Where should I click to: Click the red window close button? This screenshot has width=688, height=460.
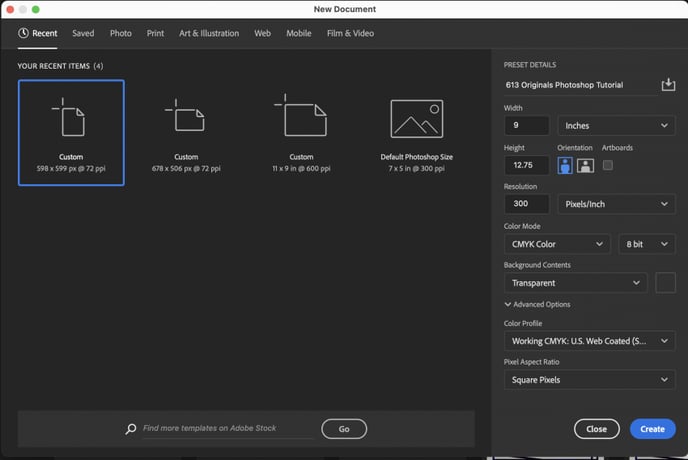[10, 9]
